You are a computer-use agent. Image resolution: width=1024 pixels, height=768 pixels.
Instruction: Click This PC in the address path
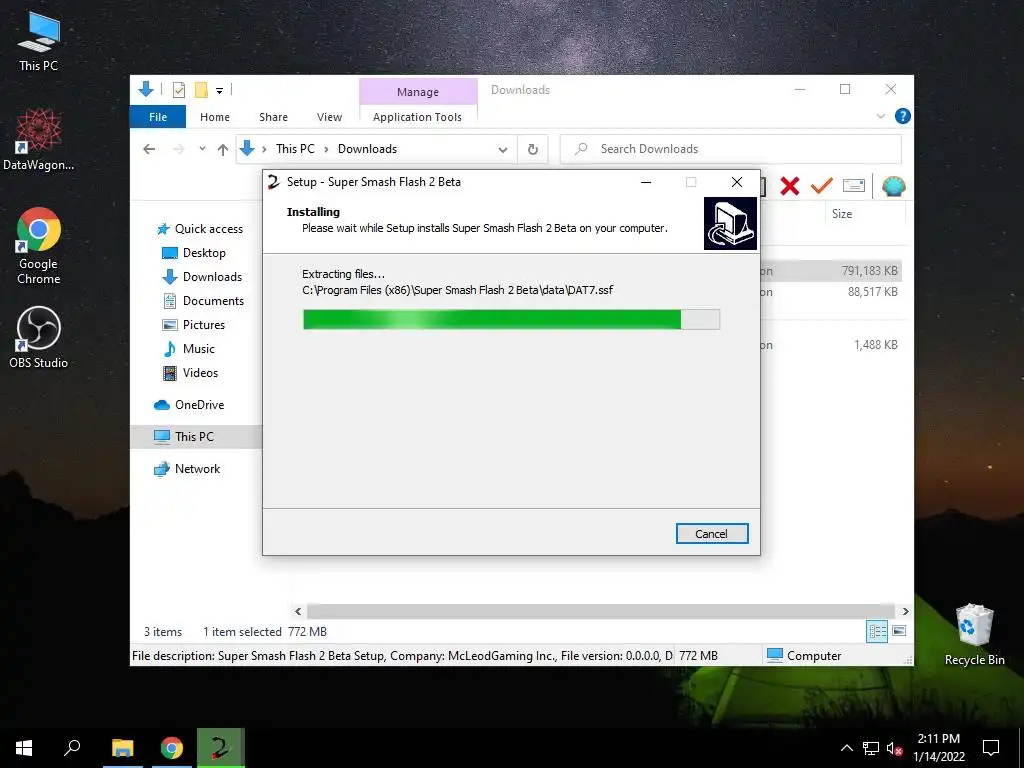coord(295,149)
